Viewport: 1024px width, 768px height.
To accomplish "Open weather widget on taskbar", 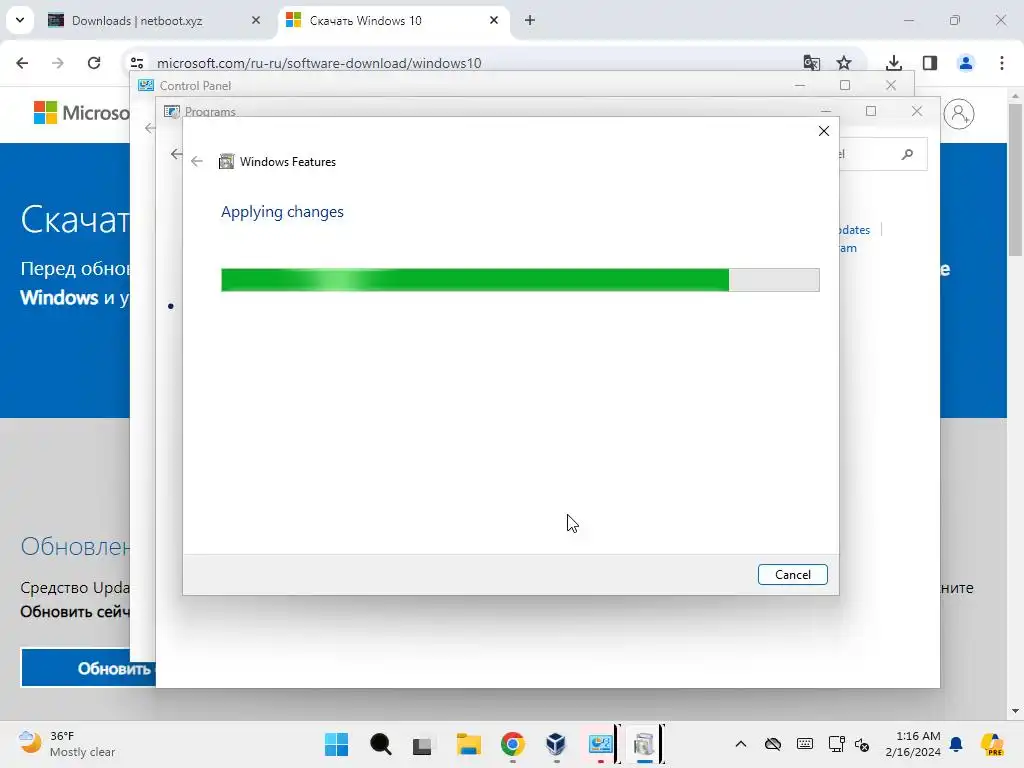I will tap(66, 744).
